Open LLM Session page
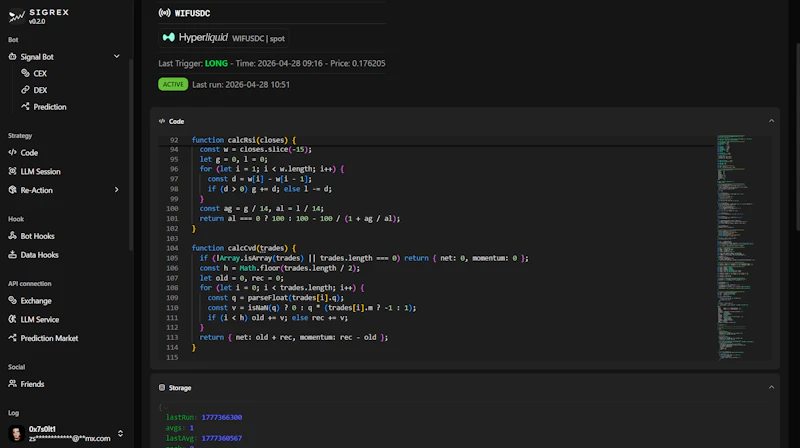 [40, 171]
